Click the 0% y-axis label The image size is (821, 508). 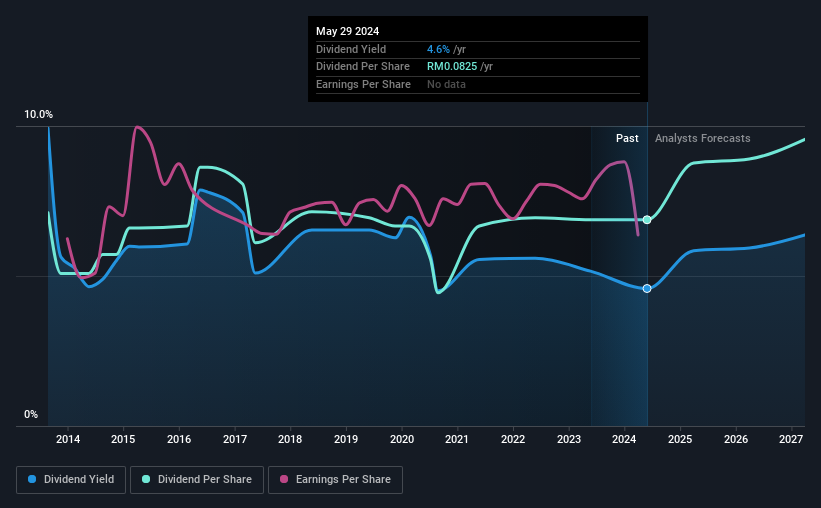point(31,415)
